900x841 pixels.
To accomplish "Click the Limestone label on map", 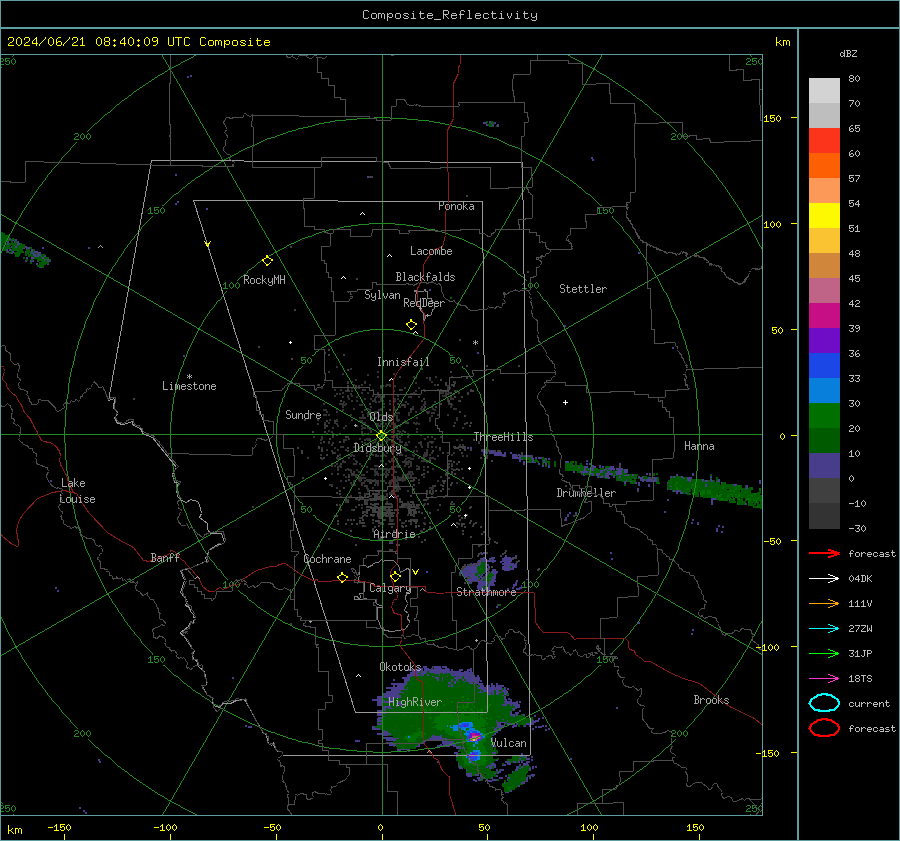I will [189, 386].
